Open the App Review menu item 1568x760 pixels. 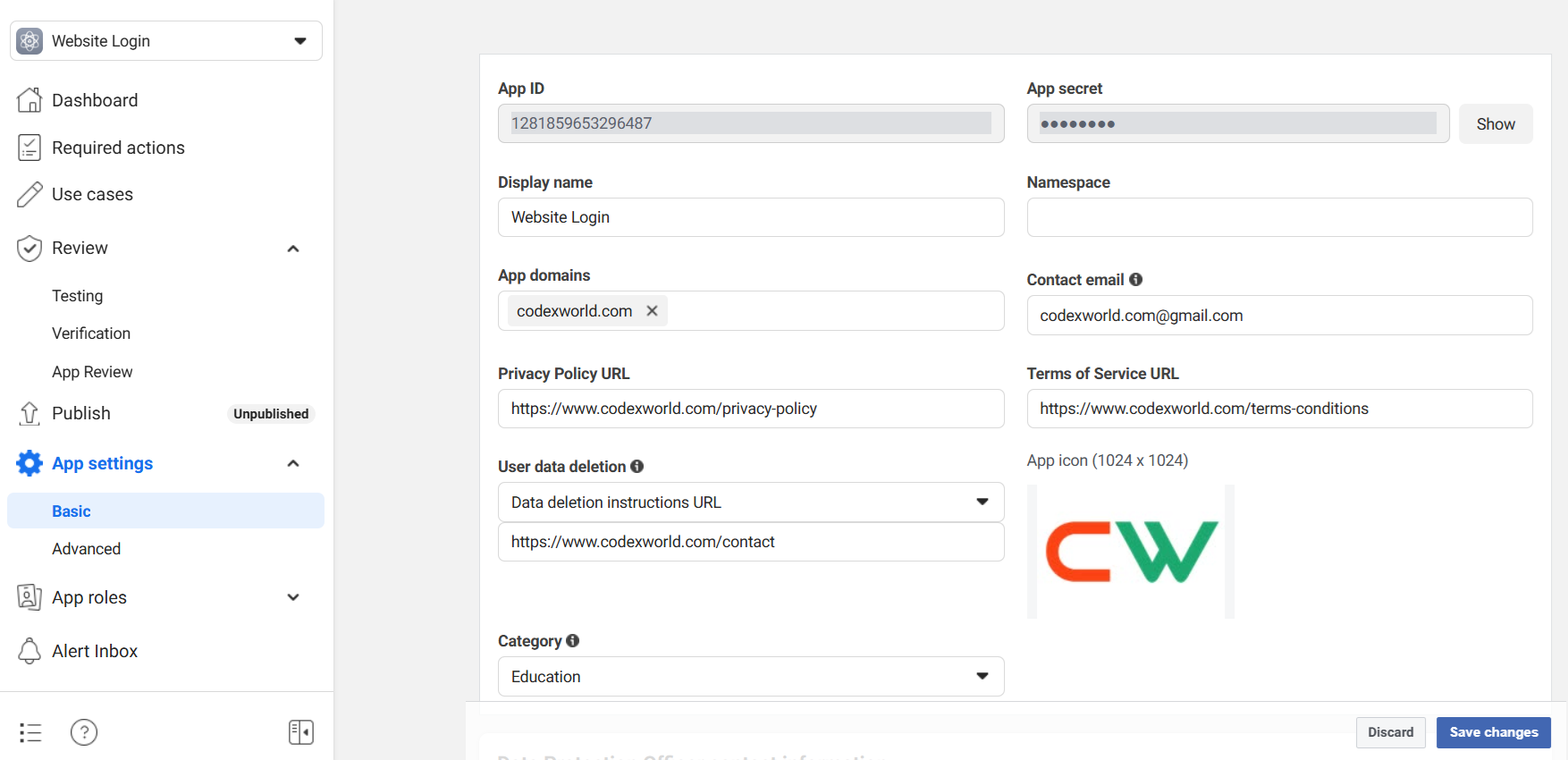92,372
